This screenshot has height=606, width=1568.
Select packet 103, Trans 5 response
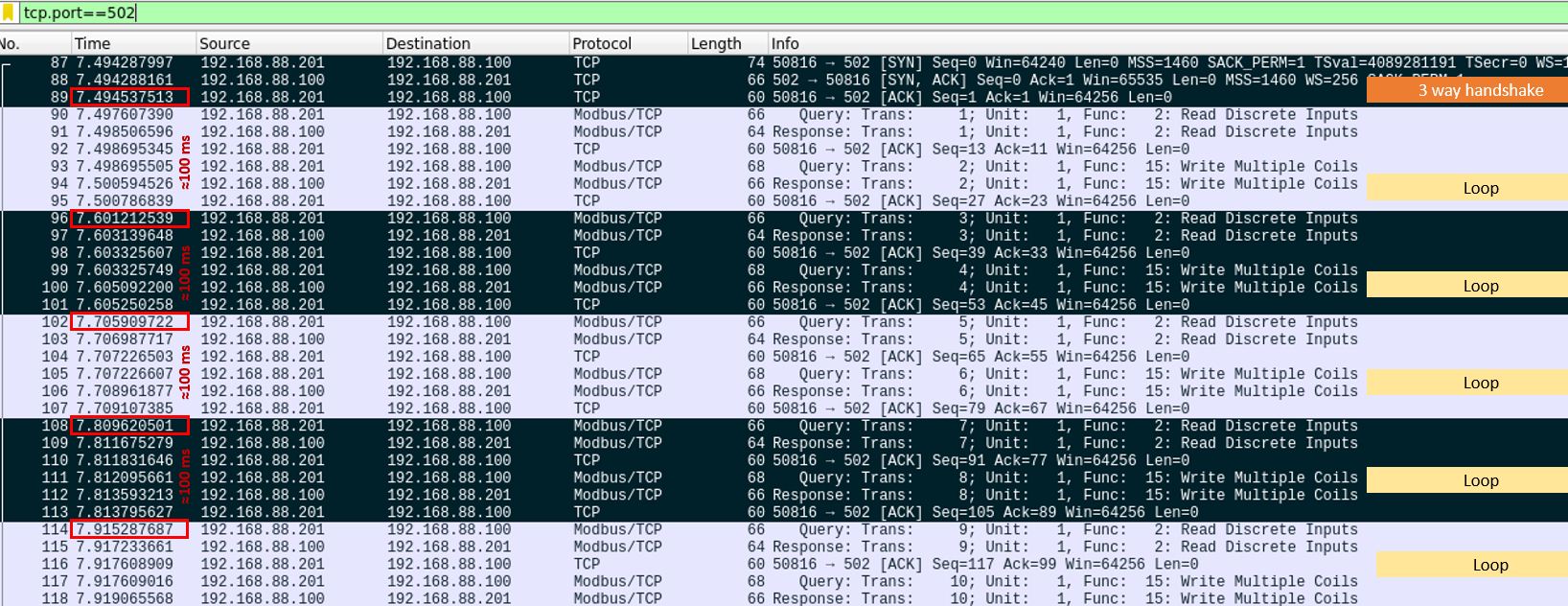pos(784,339)
